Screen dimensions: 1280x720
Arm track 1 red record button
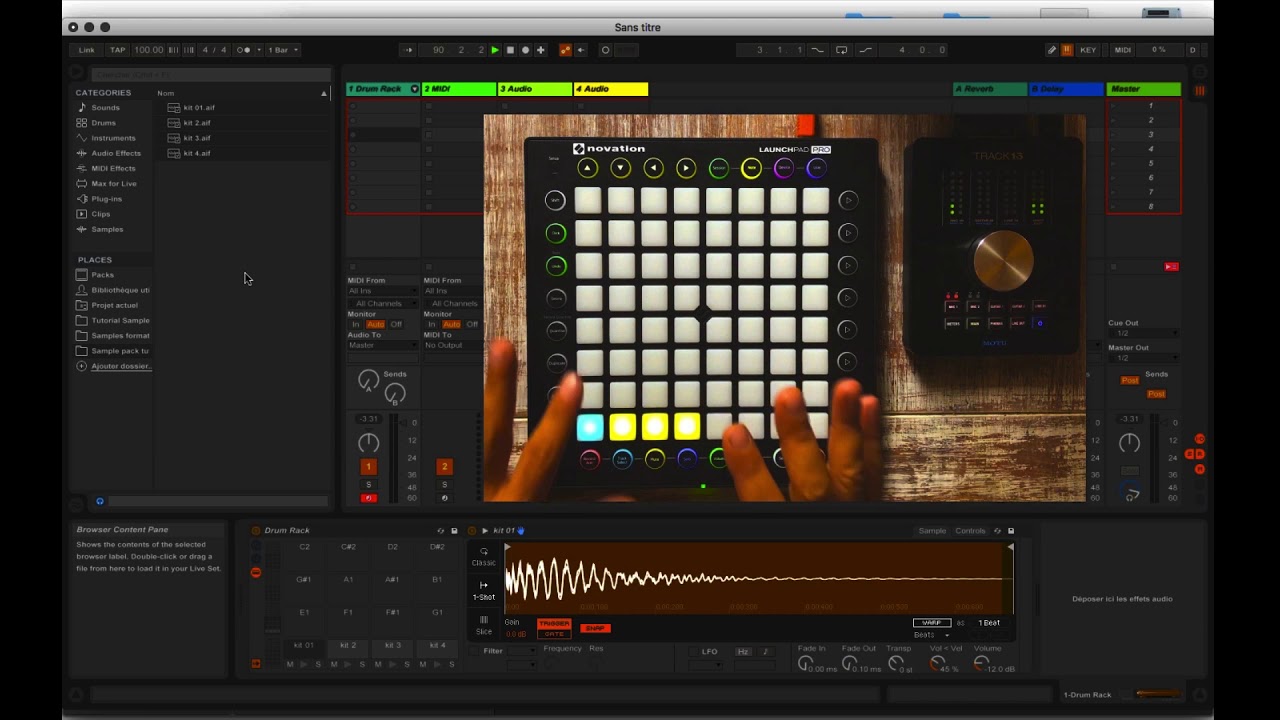point(368,498)
